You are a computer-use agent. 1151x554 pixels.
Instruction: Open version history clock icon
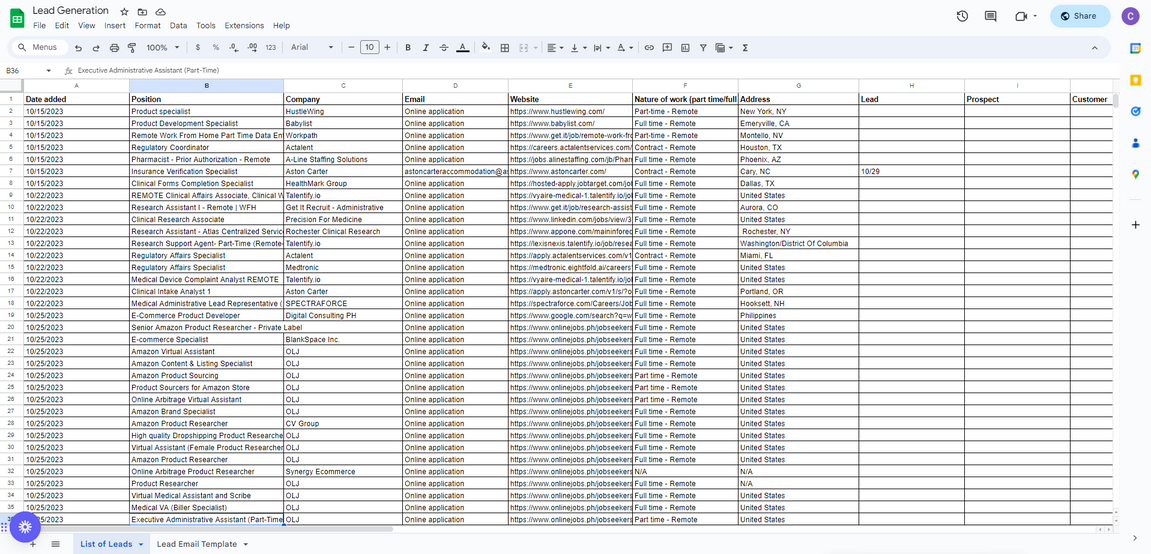[962, 16]
